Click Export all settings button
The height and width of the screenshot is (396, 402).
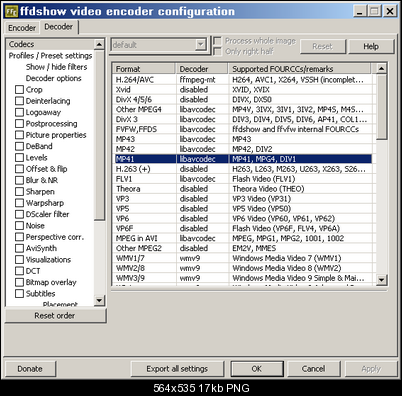[177, 369]
